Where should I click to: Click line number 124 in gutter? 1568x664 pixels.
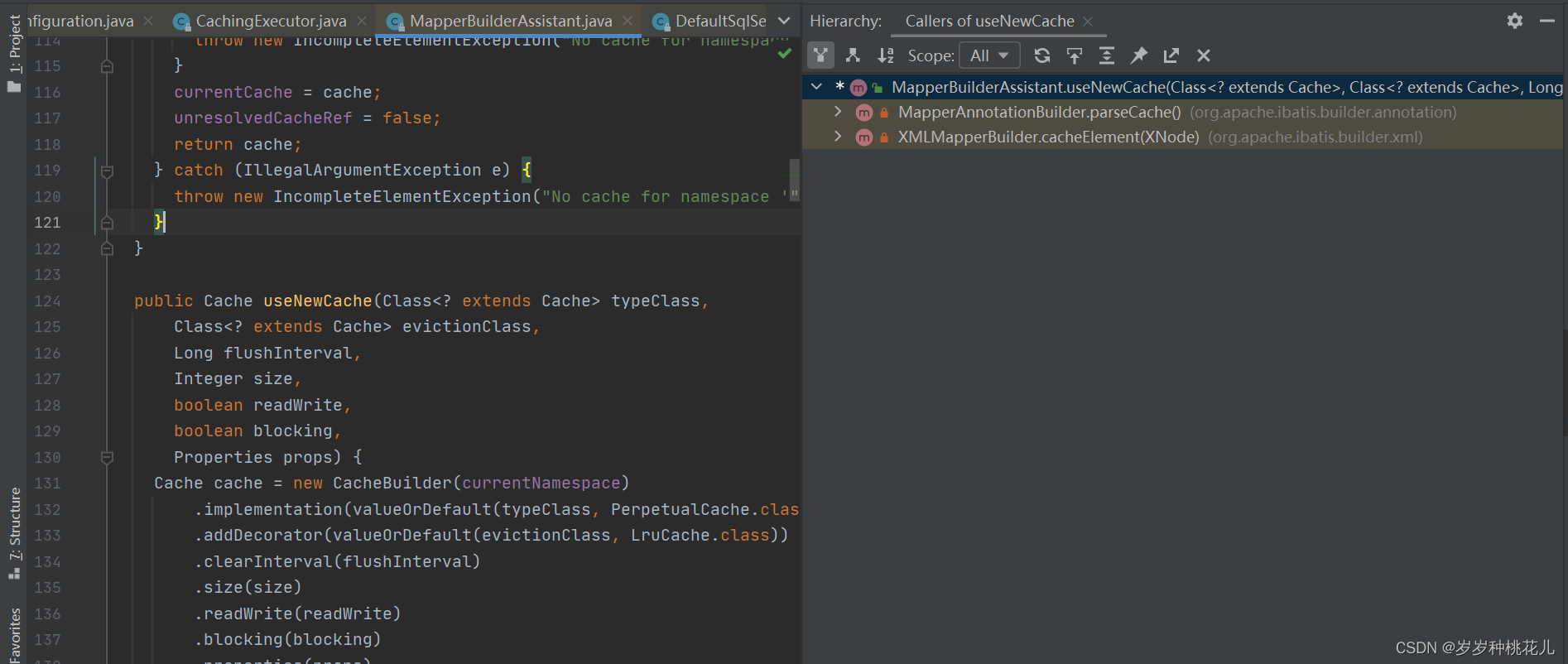[x=47, y=301]
